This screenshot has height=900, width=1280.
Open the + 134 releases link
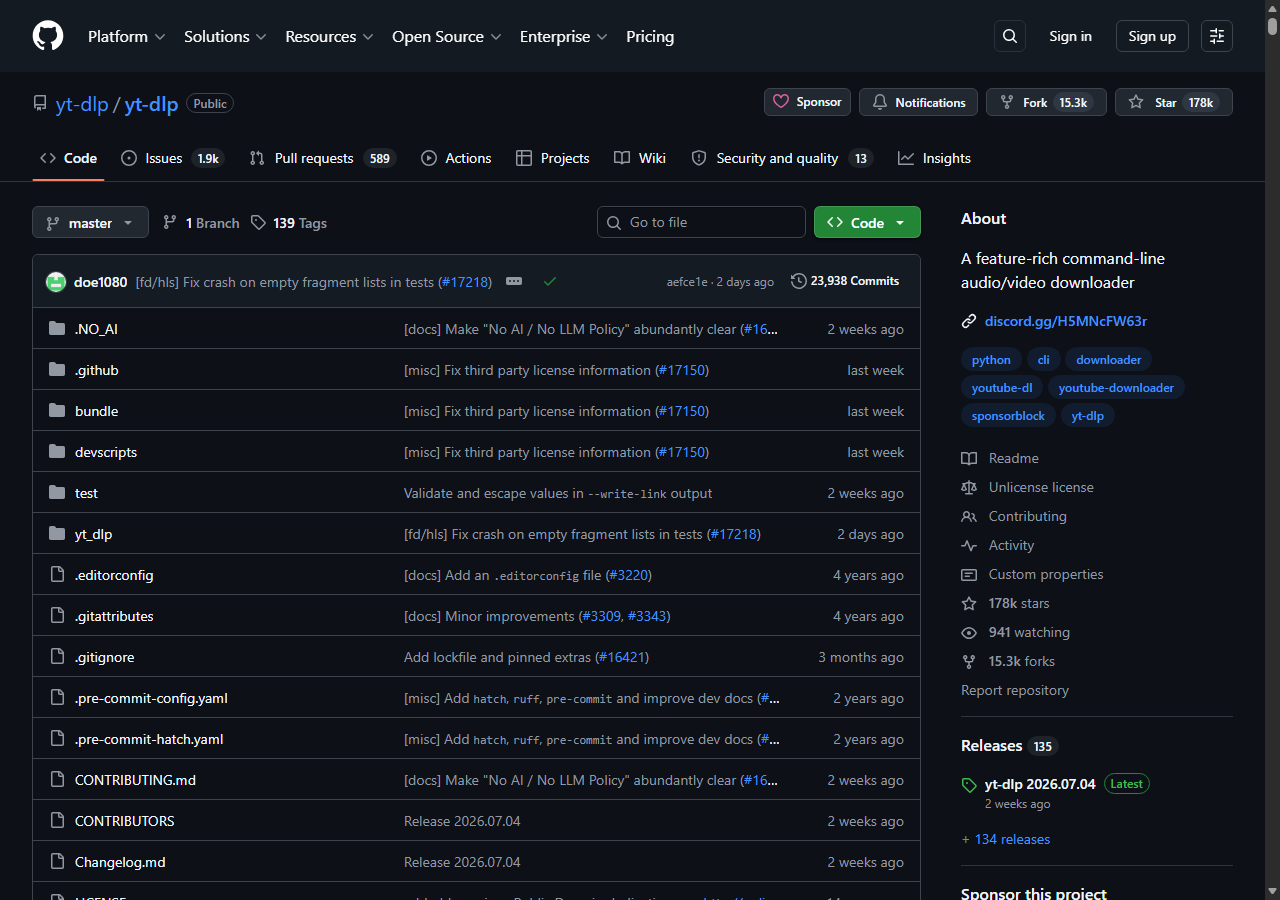coord(1006,839)
